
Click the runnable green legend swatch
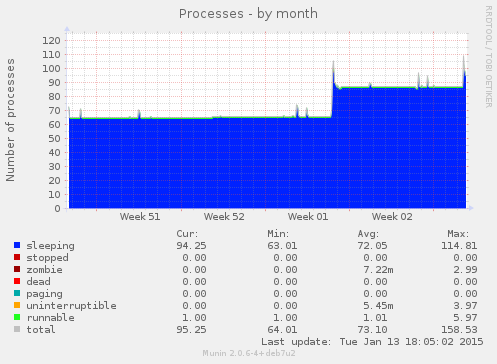tap(17, 317)
